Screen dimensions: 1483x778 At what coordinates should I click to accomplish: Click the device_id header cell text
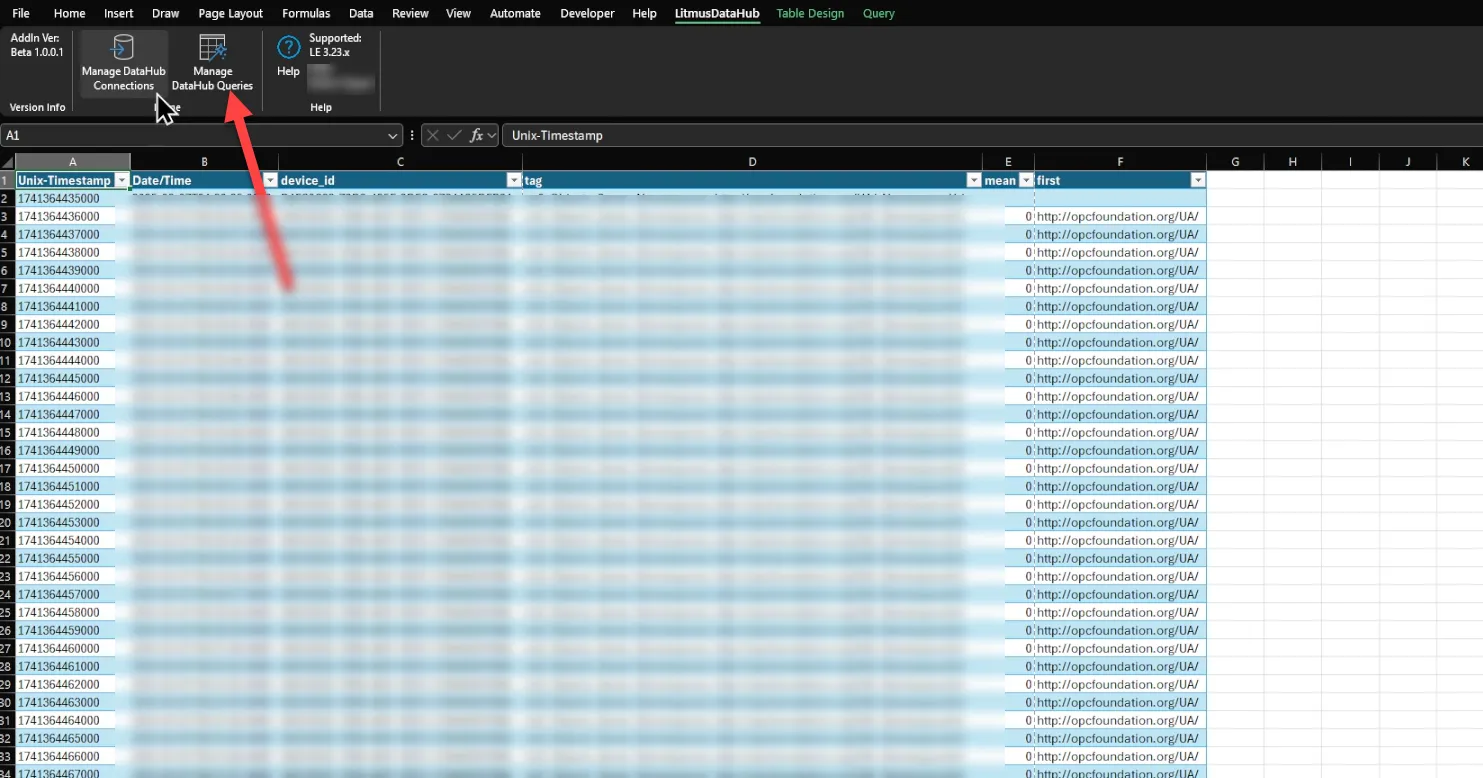pos(308,180)
